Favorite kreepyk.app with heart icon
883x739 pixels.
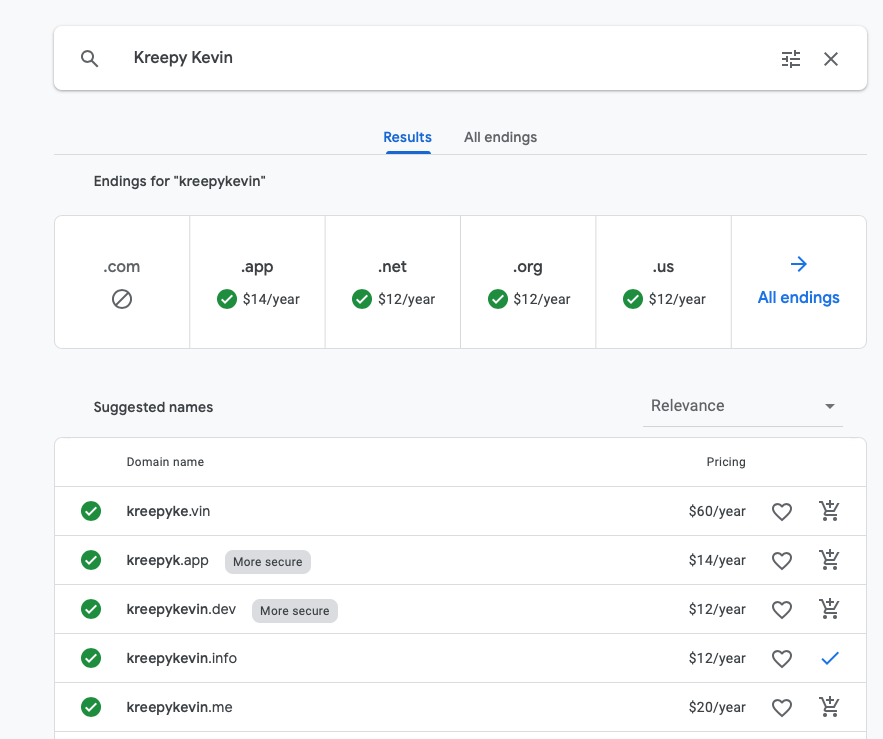point(782,560)
